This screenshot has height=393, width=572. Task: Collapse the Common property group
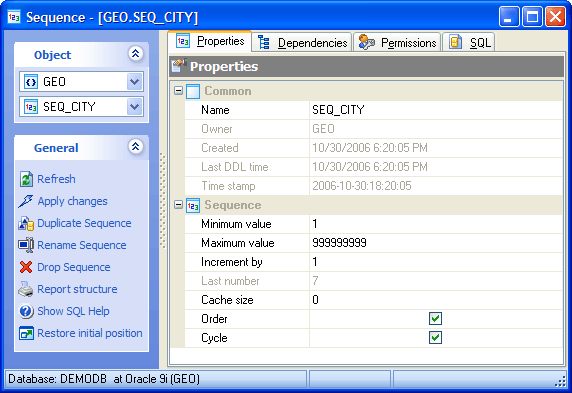[x=178, y=90]
